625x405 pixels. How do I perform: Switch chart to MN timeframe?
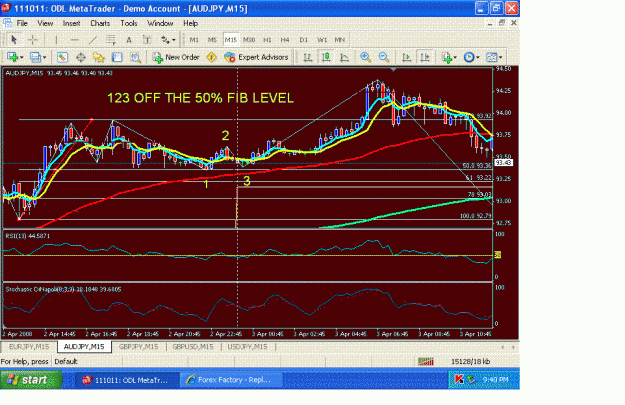click(340, 39)
